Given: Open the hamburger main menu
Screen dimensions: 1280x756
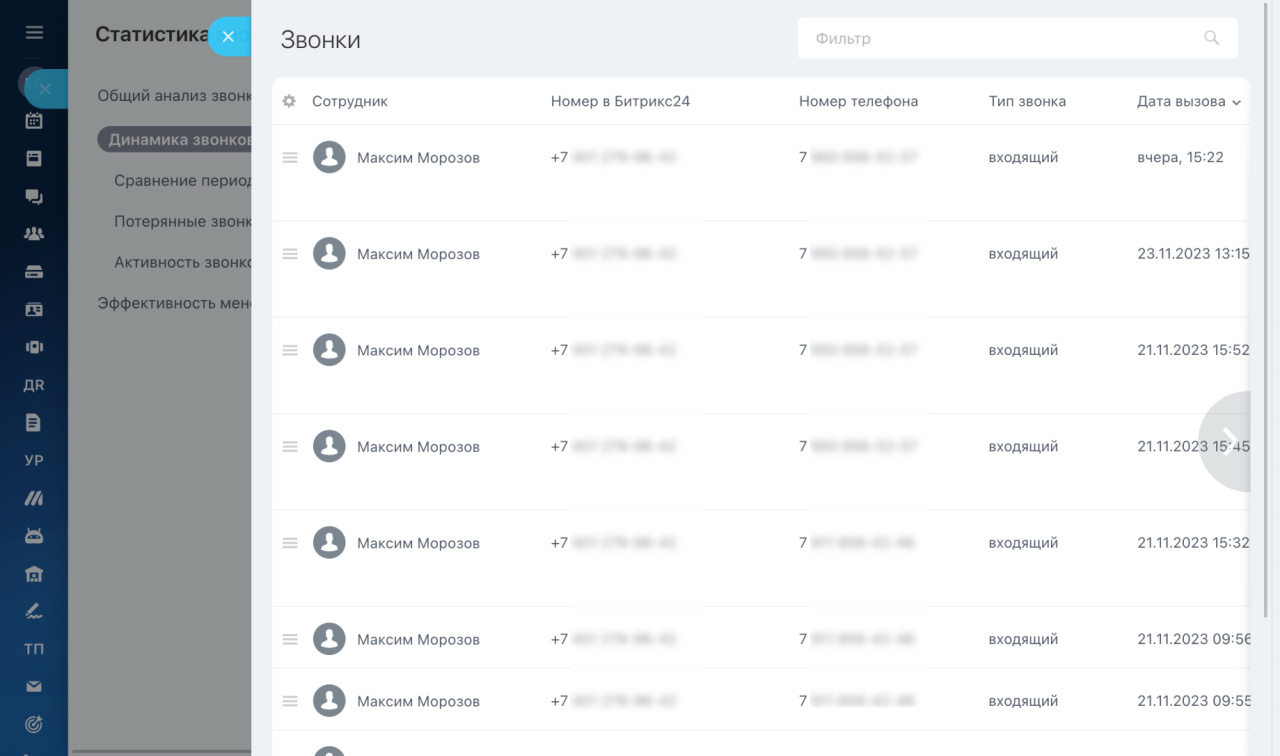Looking at the screenshot, I should [34, 33].
